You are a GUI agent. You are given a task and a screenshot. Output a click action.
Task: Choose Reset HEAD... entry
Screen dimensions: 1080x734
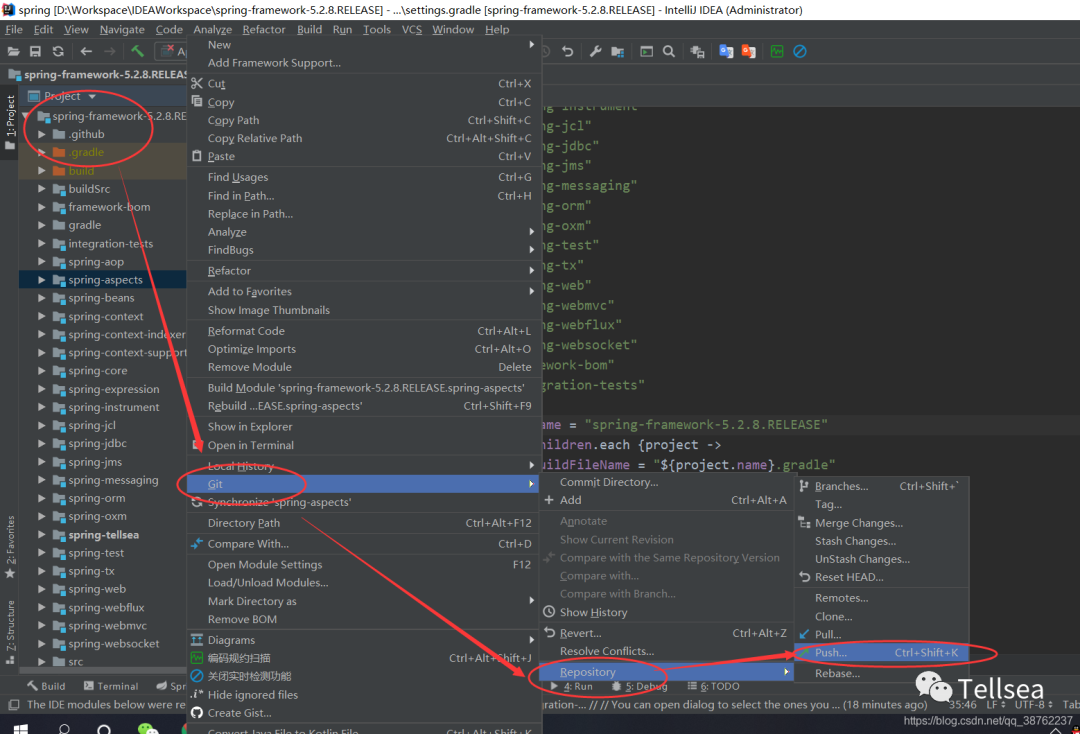point(882,577)
